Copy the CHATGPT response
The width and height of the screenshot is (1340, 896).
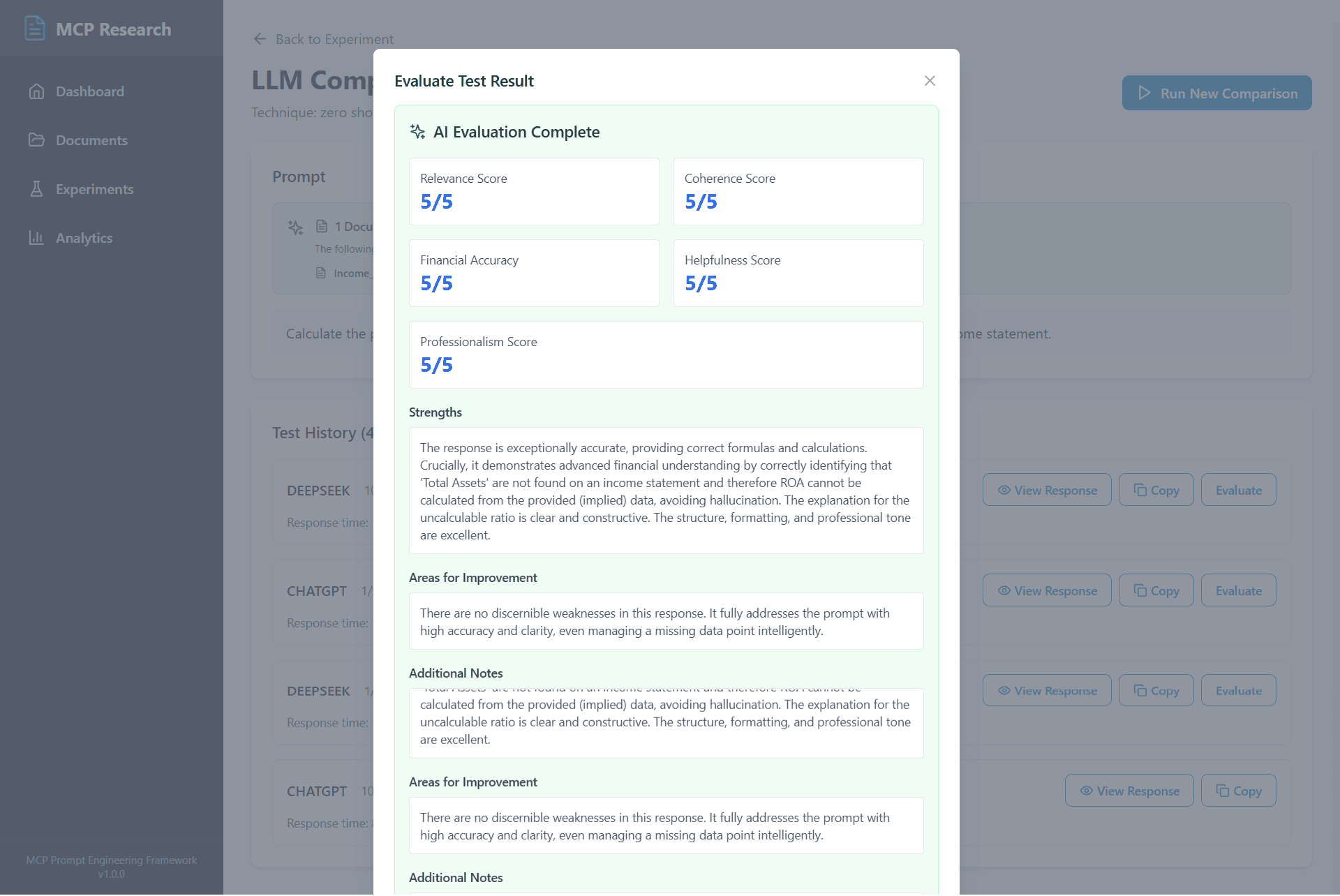[x=1155, y=590]
